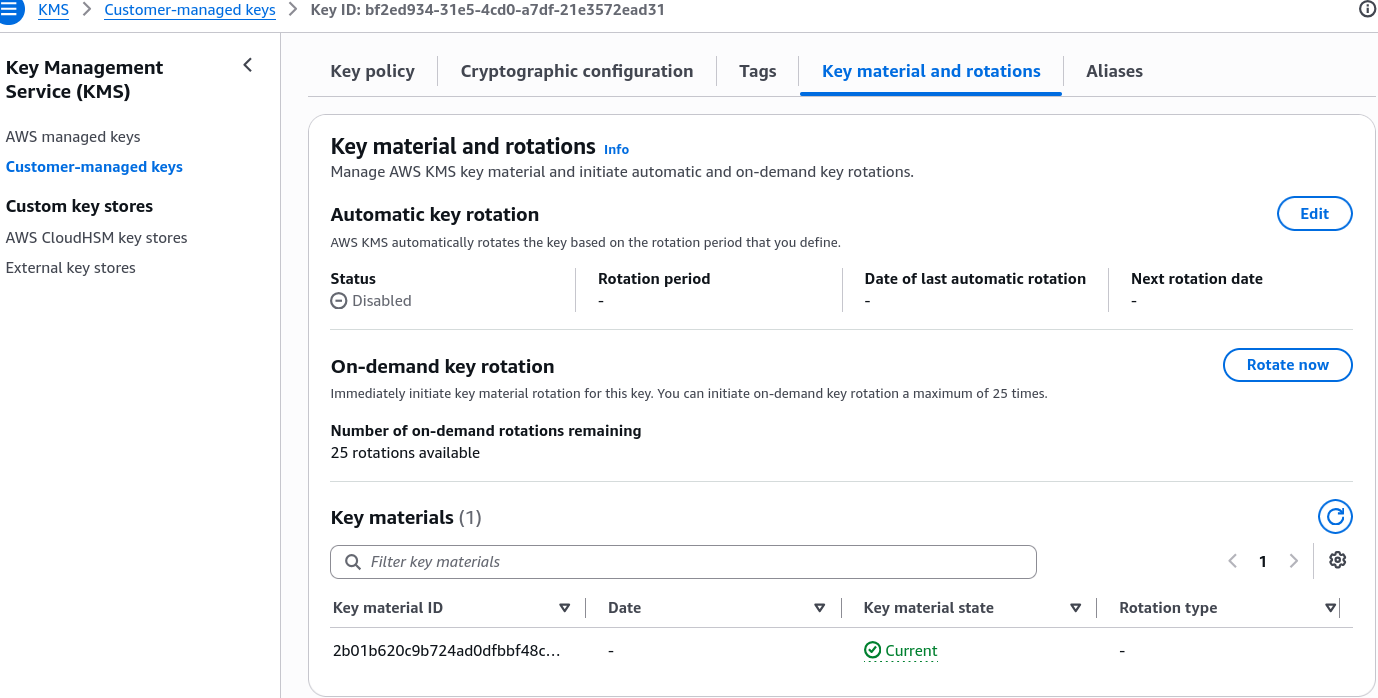Click the search magnifier icon in filter box
Screen dimensions: 1378x698
(353, 562)
